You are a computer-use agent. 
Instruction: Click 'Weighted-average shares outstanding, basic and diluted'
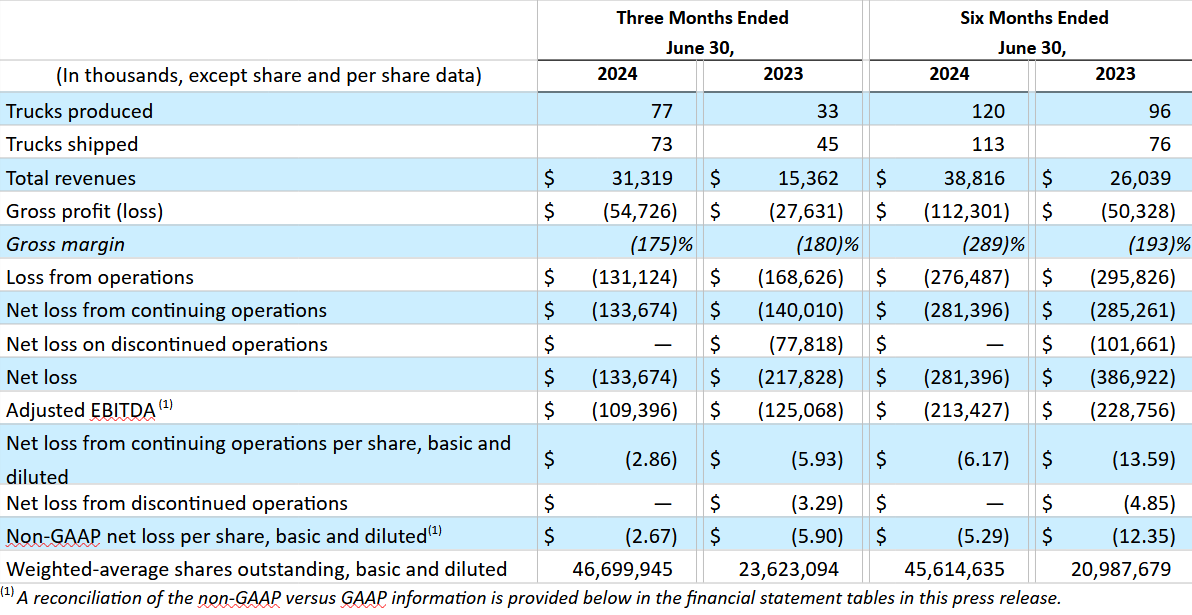tap(256, 569)
